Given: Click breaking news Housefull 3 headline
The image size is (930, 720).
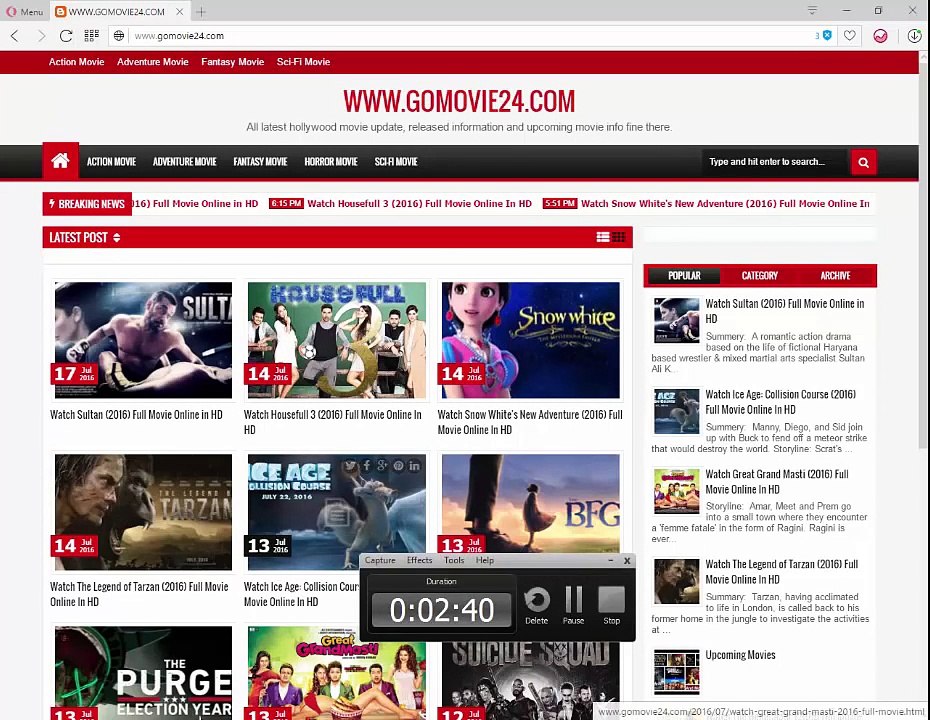Looking at the screenshot, I should click(x=419, y=203).
